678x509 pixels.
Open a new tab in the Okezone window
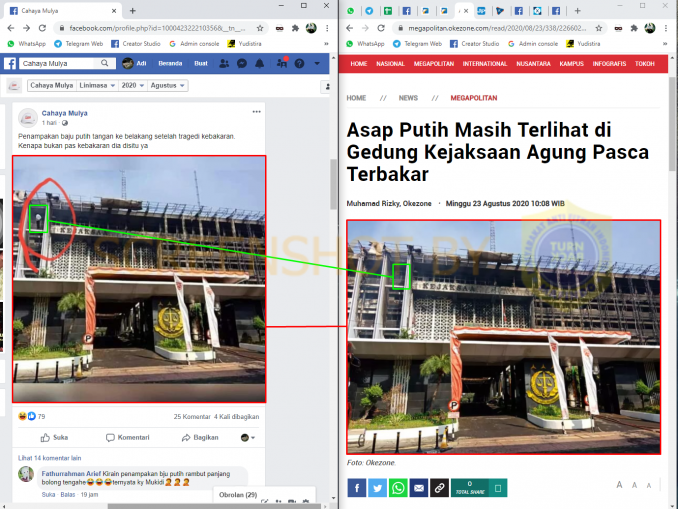(577, 11)
